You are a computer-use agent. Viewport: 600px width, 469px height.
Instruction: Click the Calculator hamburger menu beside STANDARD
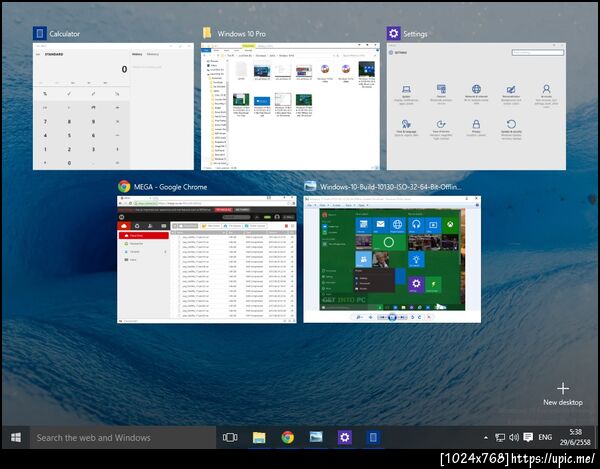pyautogui.click(x=38, y=54)
